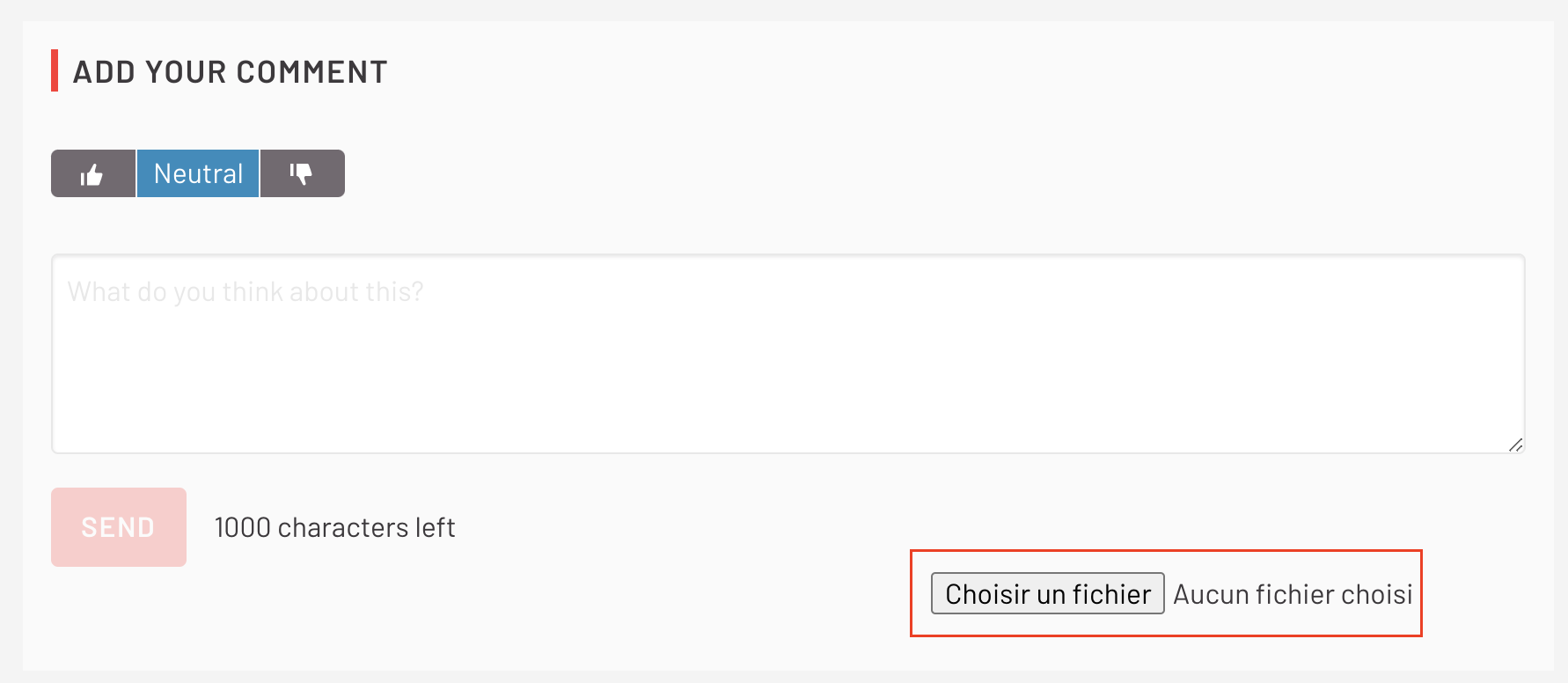This screenshot has width=1568, height=683.
Task: Click the thumbs up icon
Action: [92, 174]
